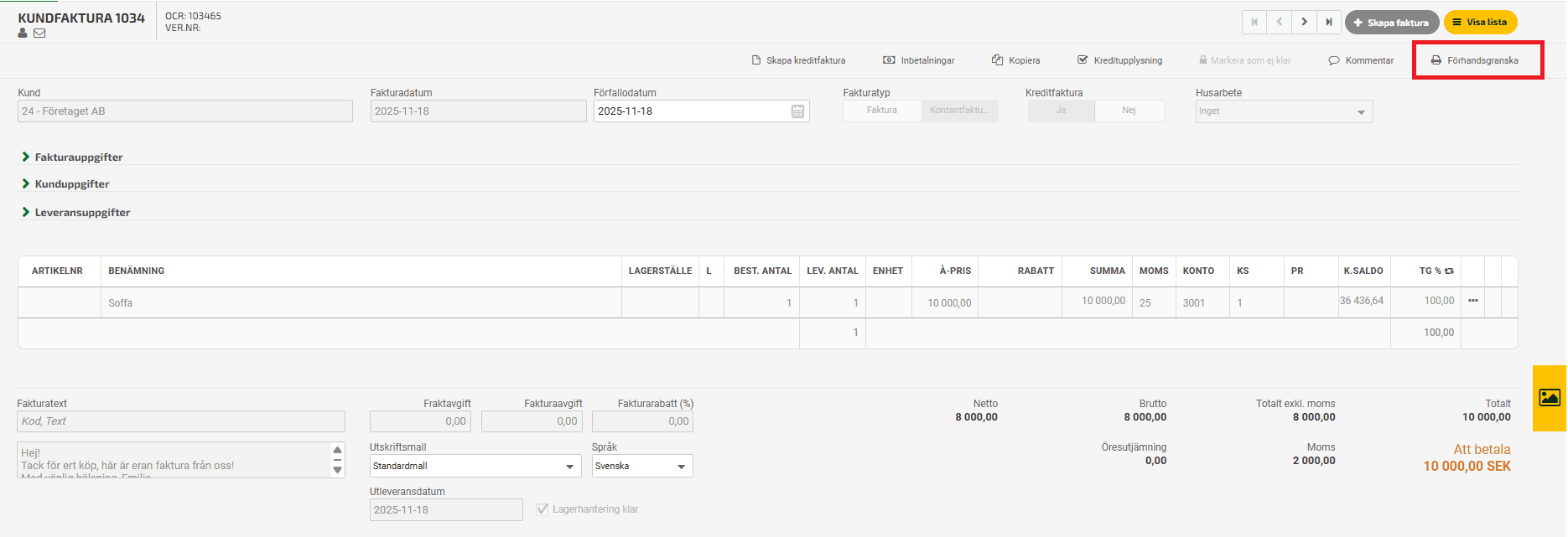The height and width of the screenshot is (537, 1568).
Task: Click the customer person icon under invoice title
Action: coord(23,34)
